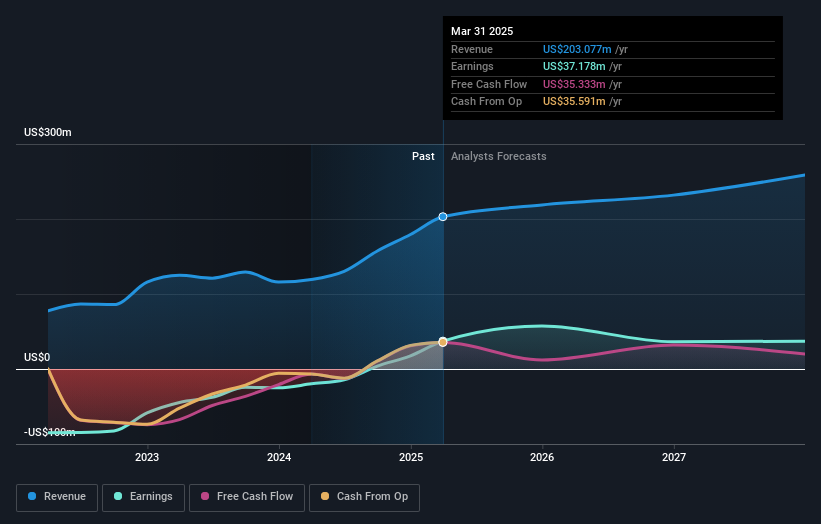Screen dimensions: 821x524
Task: Toggle the Earnings legend series
Action: click(x=143, y=497)
